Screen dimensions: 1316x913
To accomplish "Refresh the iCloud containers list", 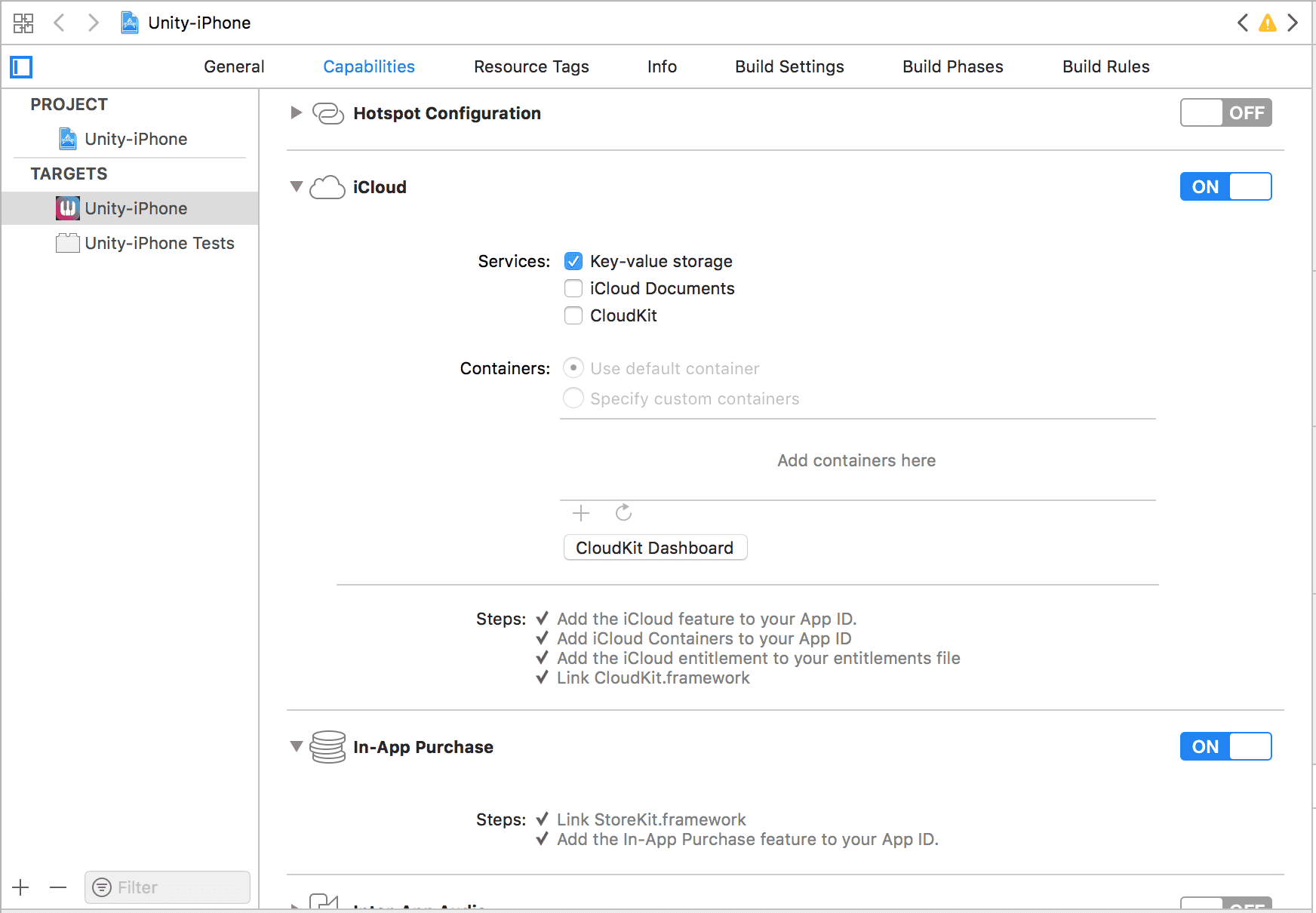I will 623,513.
